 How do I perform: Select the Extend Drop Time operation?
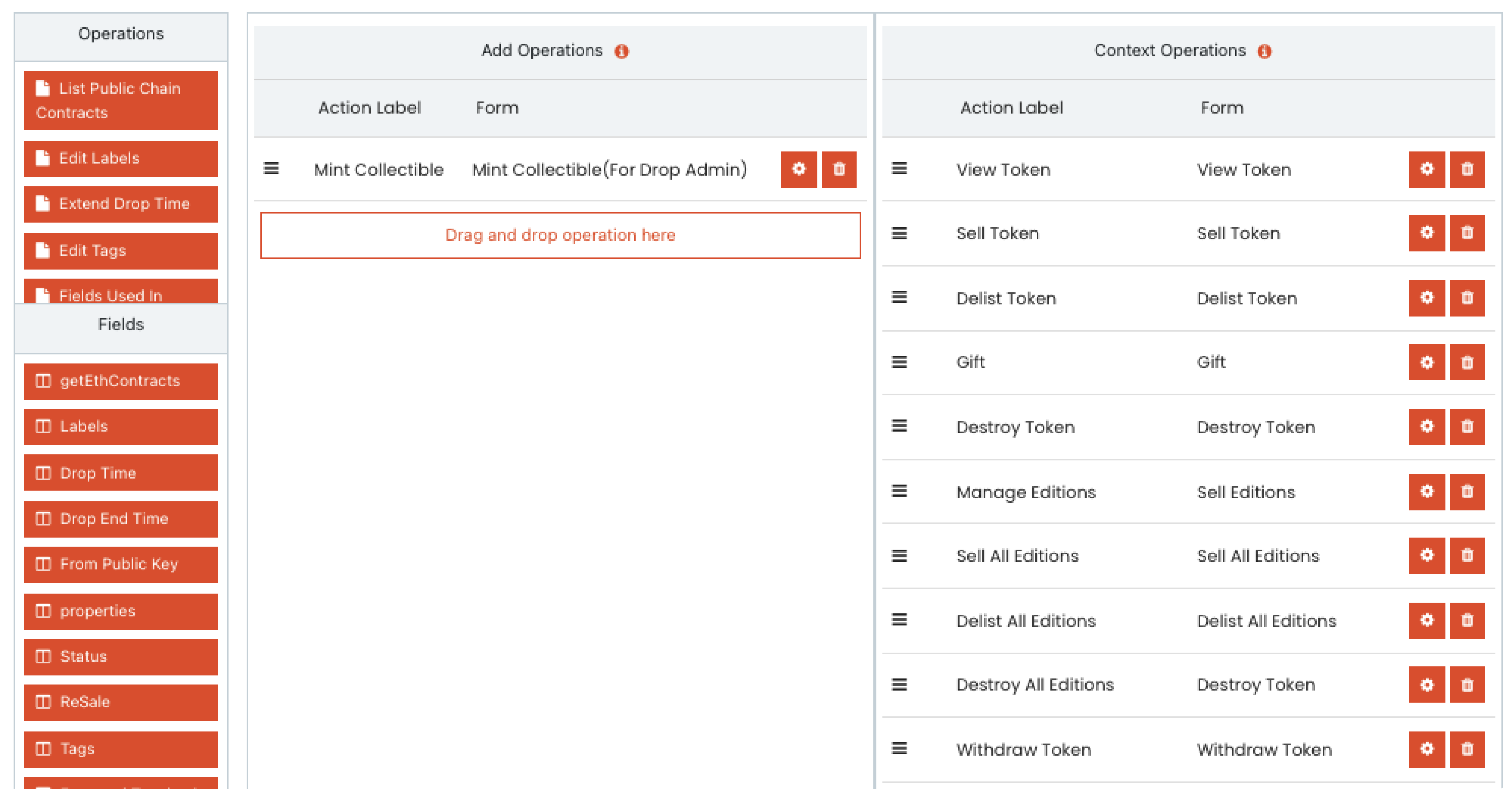(121, 204)
